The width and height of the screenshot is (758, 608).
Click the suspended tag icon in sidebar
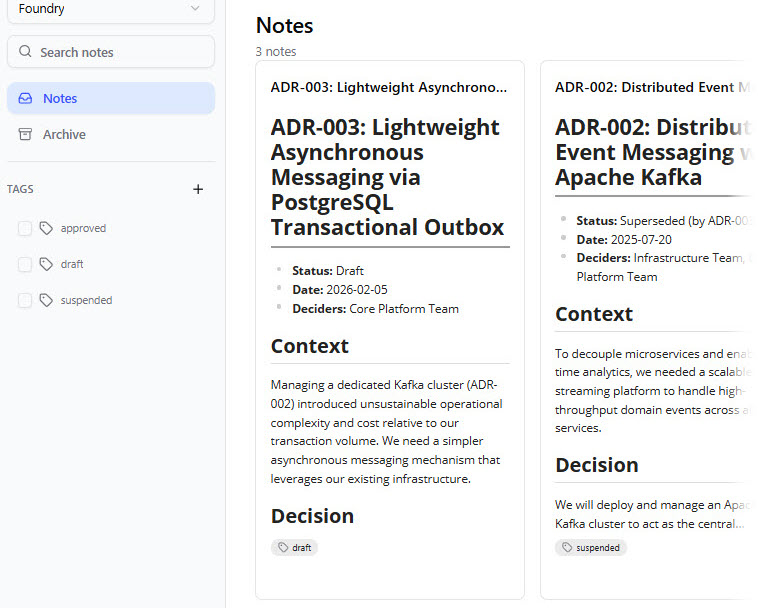46,301
